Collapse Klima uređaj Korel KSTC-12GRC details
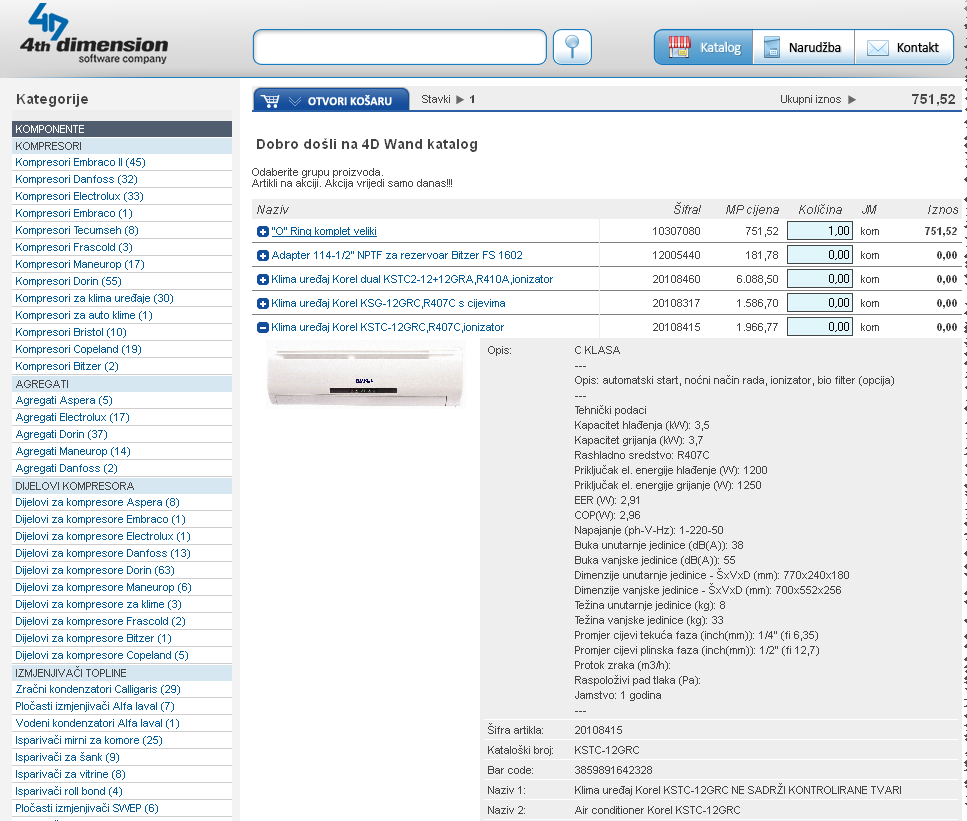This screenshot has width=967, height=821. click(263, 328)
